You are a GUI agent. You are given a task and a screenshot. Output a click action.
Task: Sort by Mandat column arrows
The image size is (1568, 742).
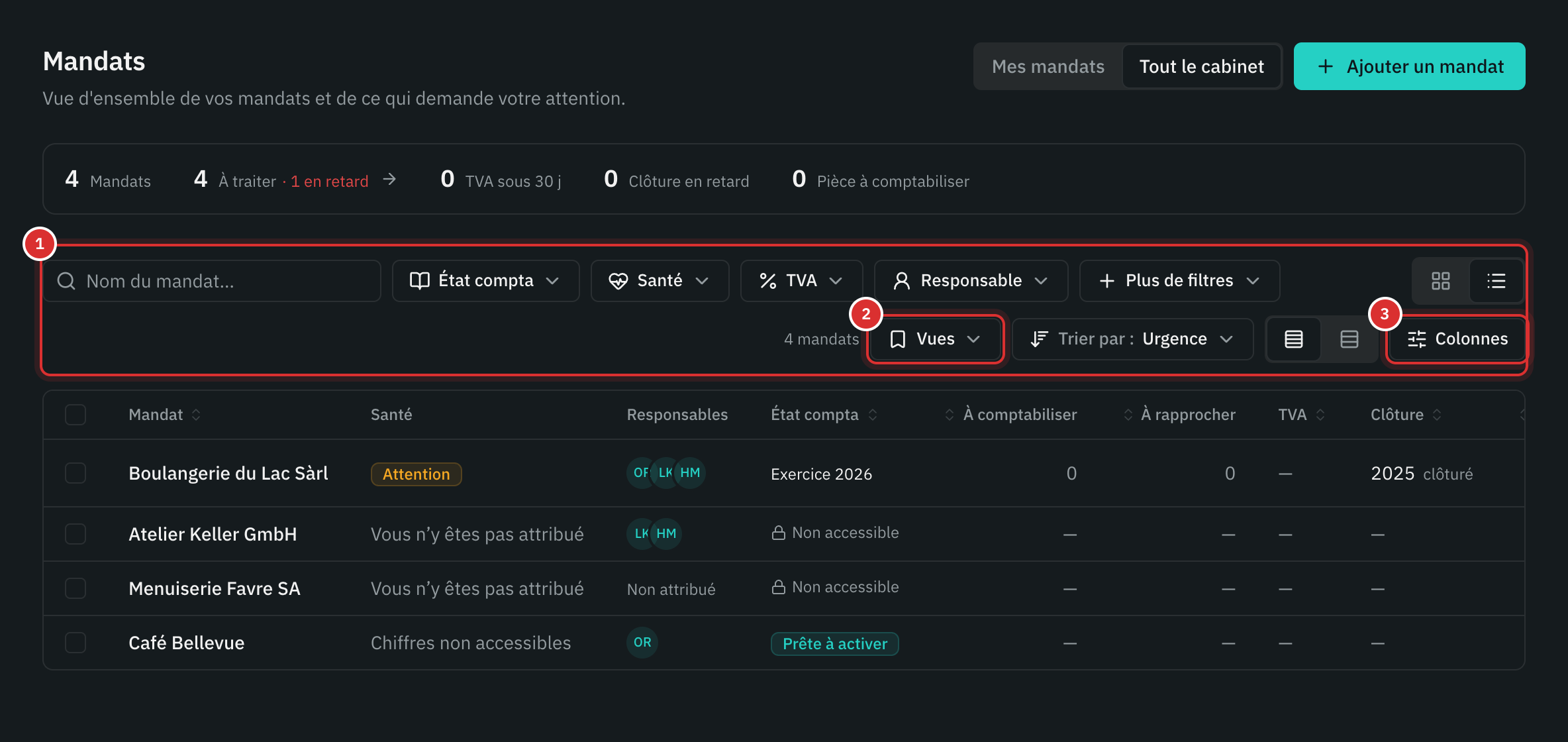[196, 415]
